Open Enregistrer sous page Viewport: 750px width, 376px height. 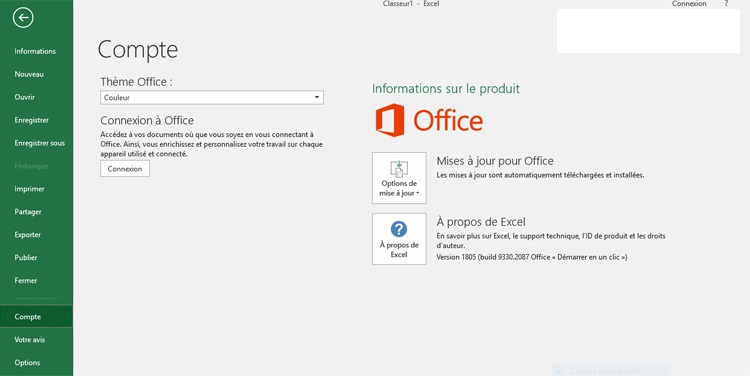pyautogui.click(x=39, y=143)
